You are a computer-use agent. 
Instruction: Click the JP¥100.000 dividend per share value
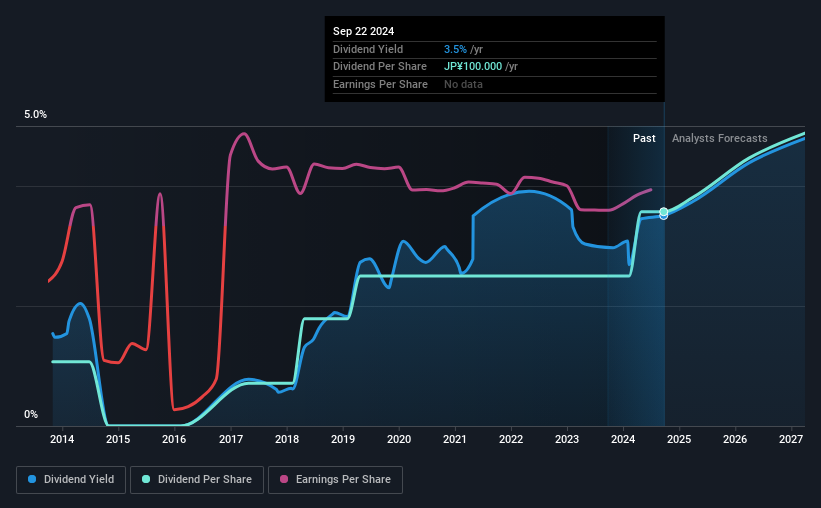[x=473, y=67]
